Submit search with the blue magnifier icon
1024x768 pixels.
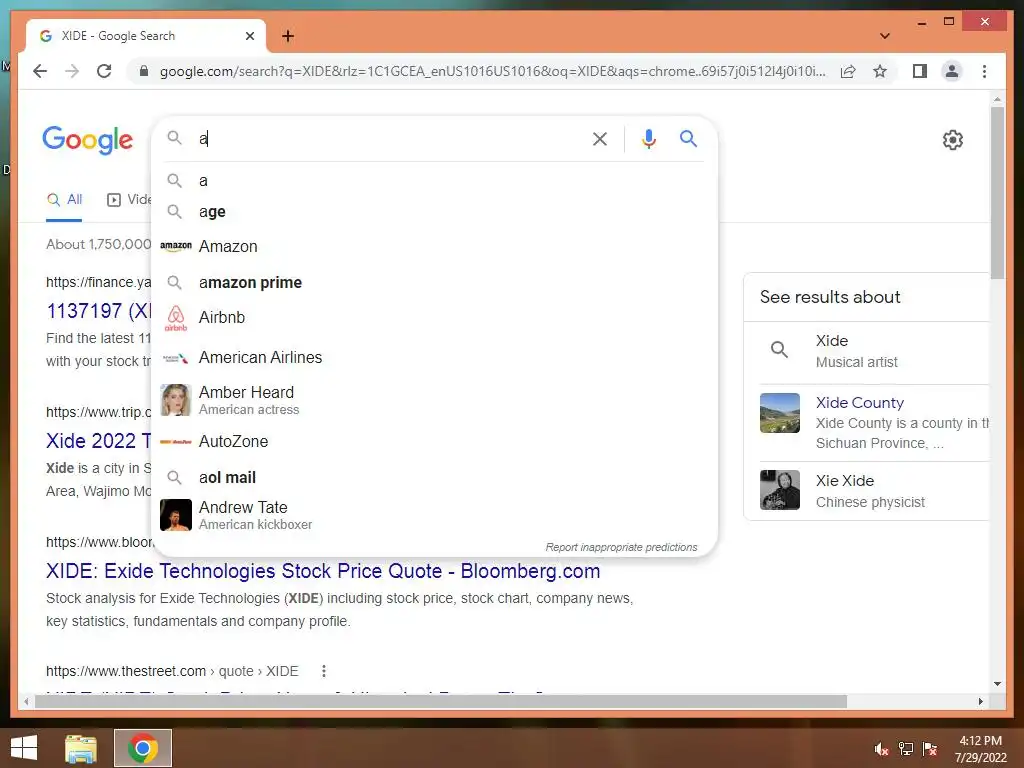click(688, 138)
